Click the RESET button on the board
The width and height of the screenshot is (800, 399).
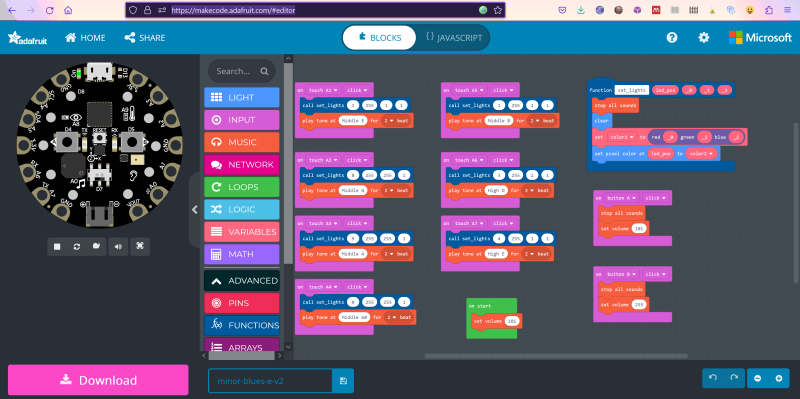click(x=99, y=138)
